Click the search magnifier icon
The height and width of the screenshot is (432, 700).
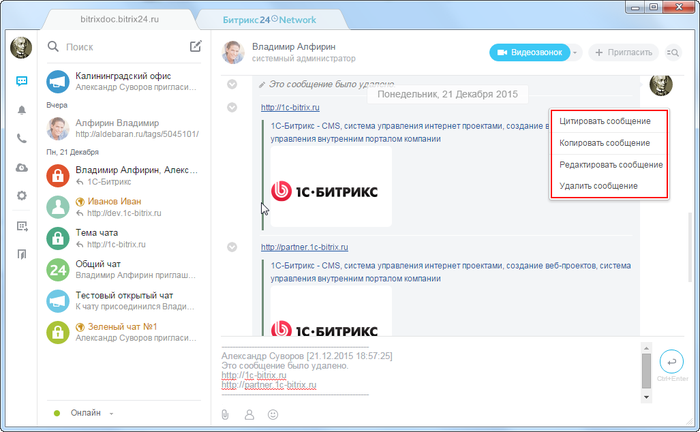(x=53, y=46)
